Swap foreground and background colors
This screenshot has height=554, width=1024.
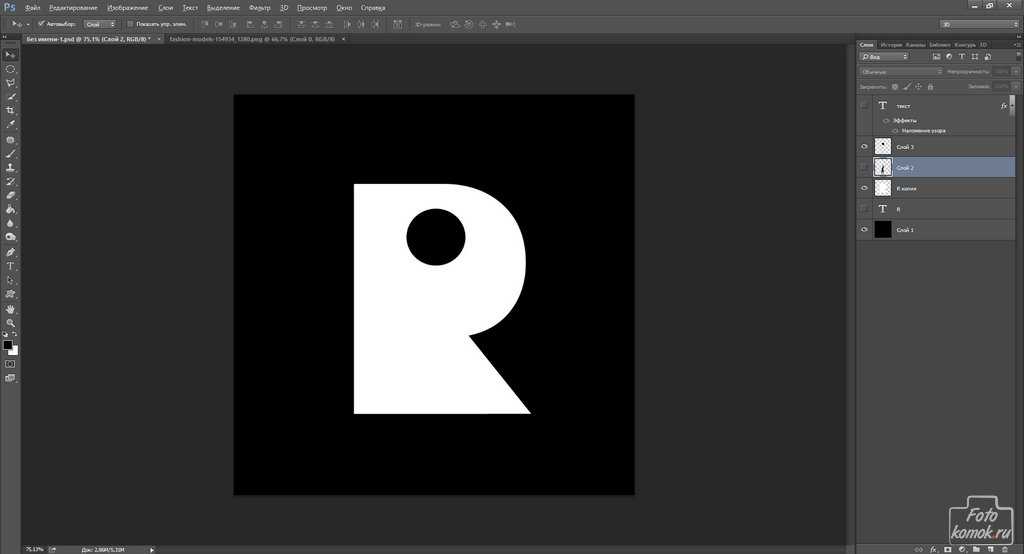(x=15, y=334)
